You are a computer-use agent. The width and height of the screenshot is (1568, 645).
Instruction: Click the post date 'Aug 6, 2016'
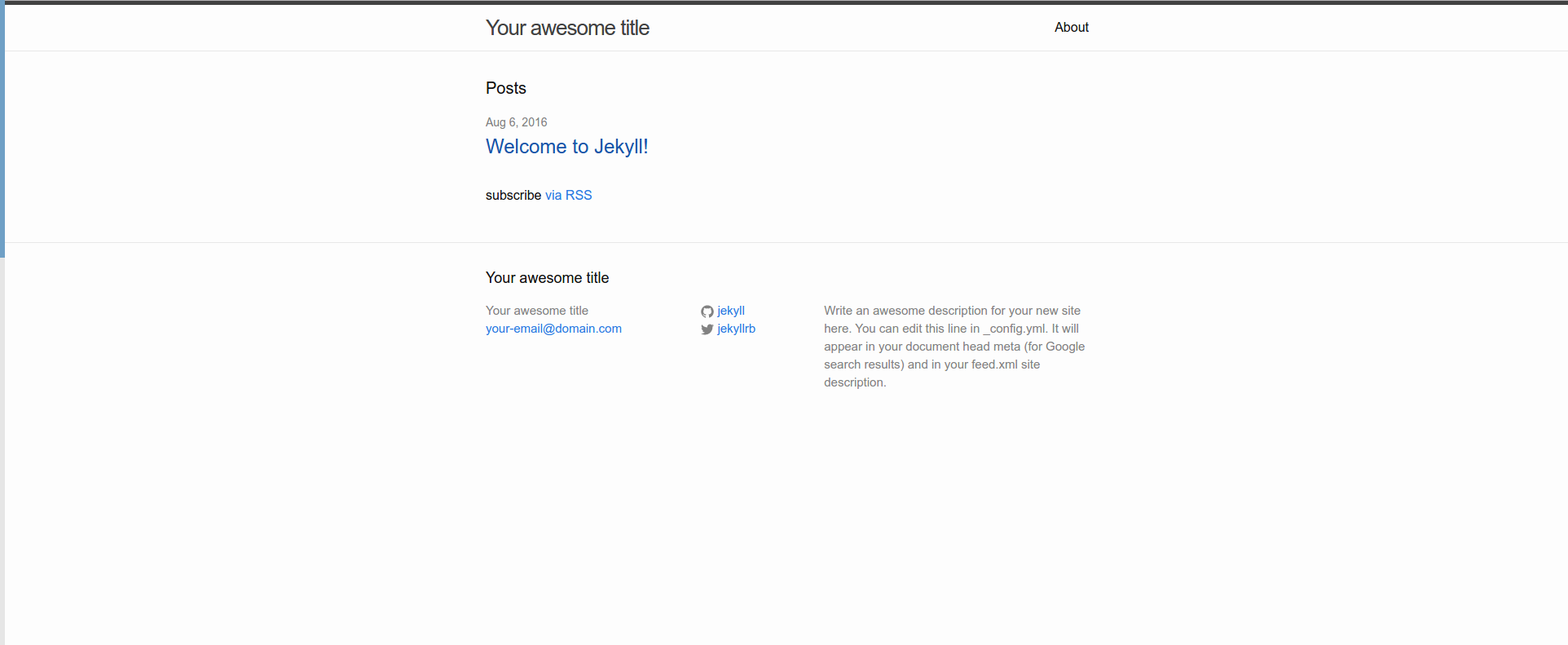517,122
